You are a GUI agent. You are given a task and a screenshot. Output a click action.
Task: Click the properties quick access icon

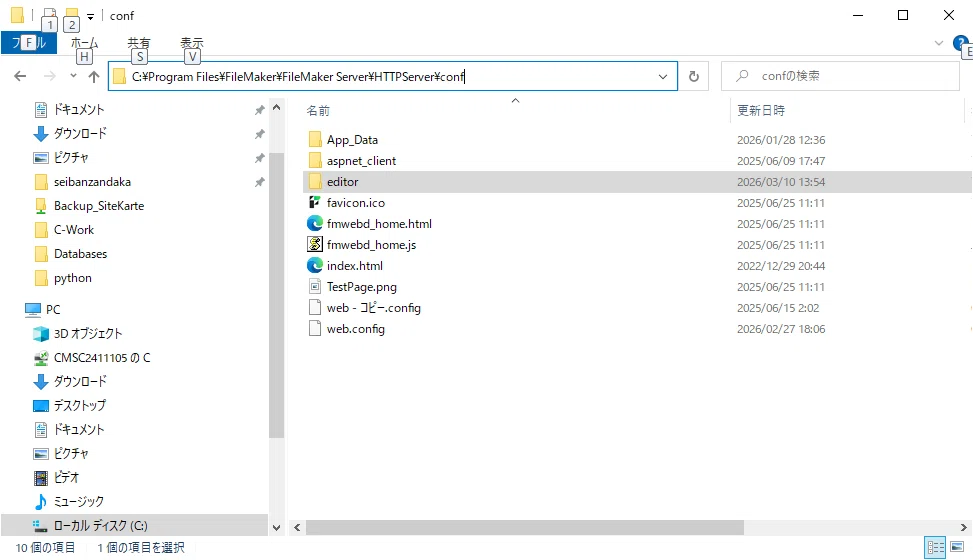click(50, 15)
